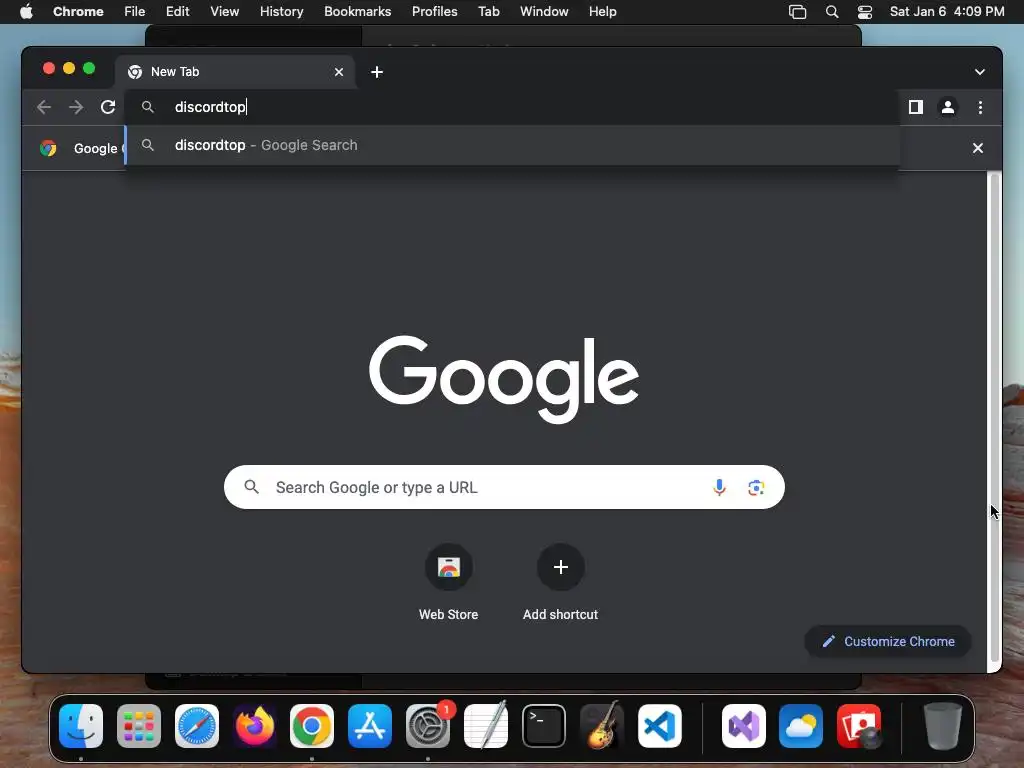Open TextEdit from the dock

click(x=486, y=726)
